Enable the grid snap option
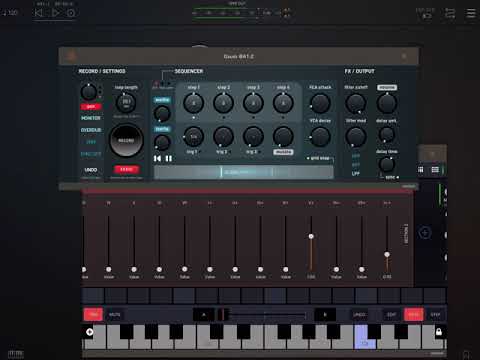Image resolution: width=480 pixels, height=360 pixels. tap(319, 158)
